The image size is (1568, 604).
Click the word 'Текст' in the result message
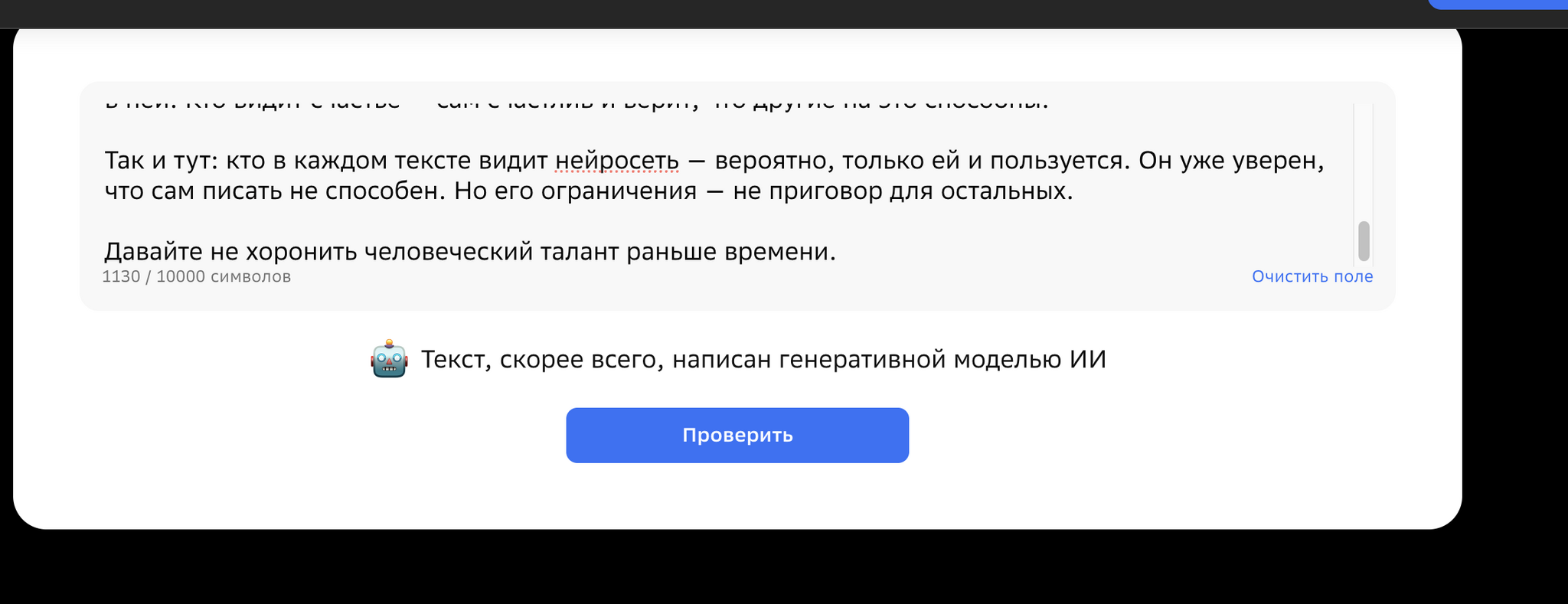[x=456, y=359]
